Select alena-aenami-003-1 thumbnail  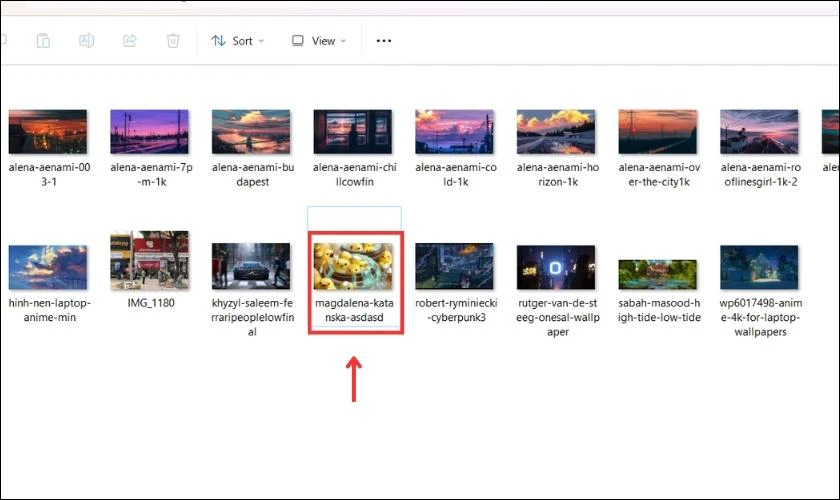pos(48,132)
